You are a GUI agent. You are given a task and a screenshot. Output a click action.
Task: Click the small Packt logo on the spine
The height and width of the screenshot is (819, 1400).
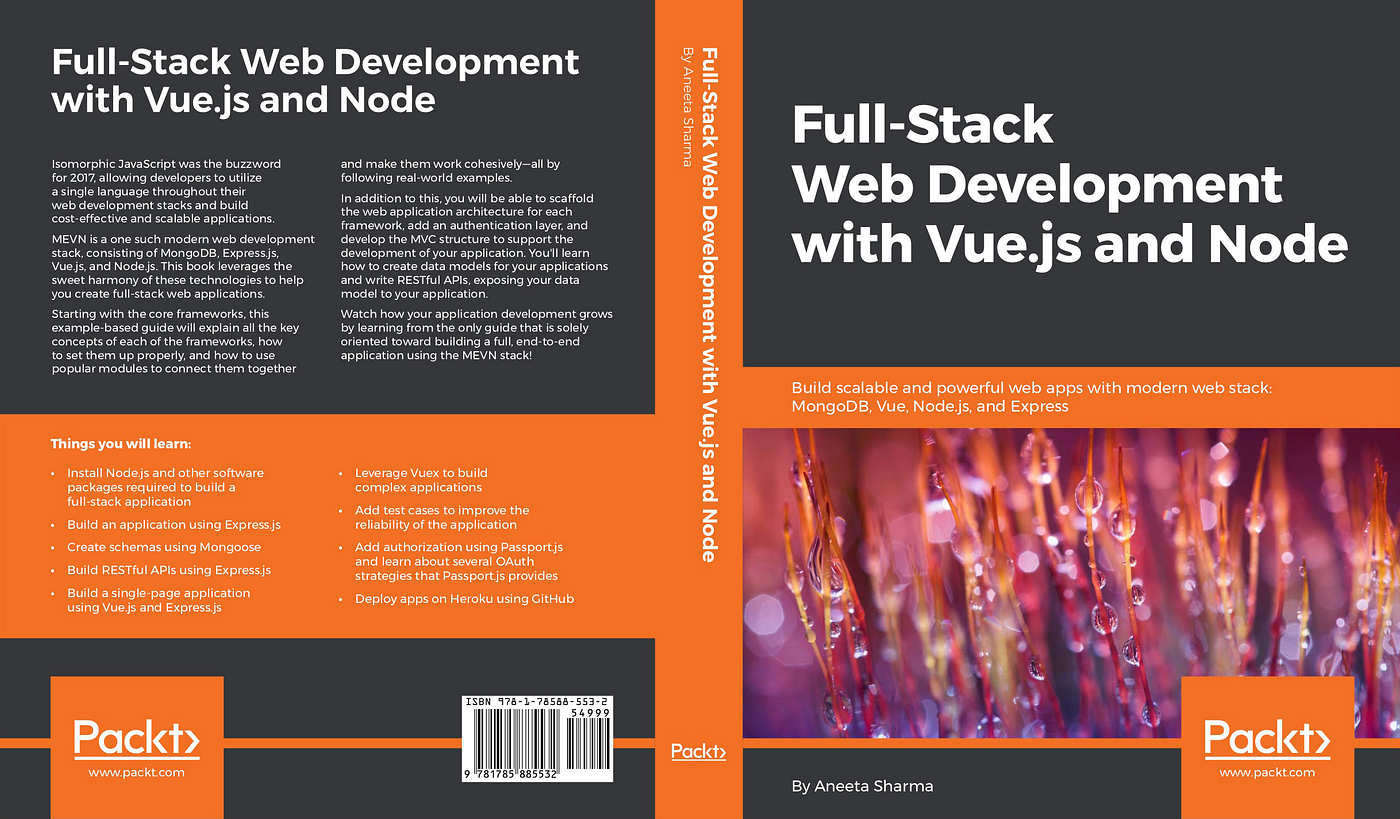point(698,752)
